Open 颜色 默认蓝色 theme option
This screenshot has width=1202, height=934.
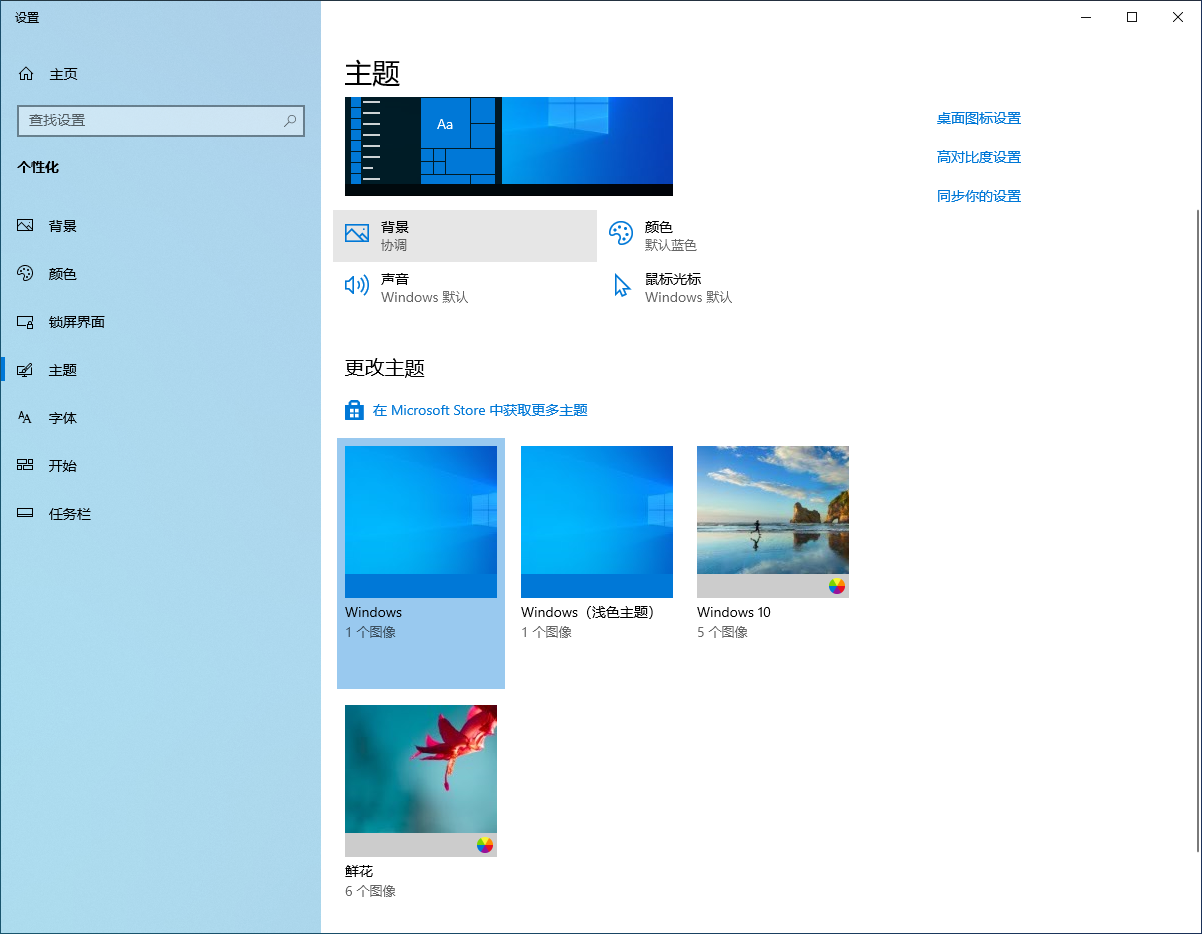point(729,236)
